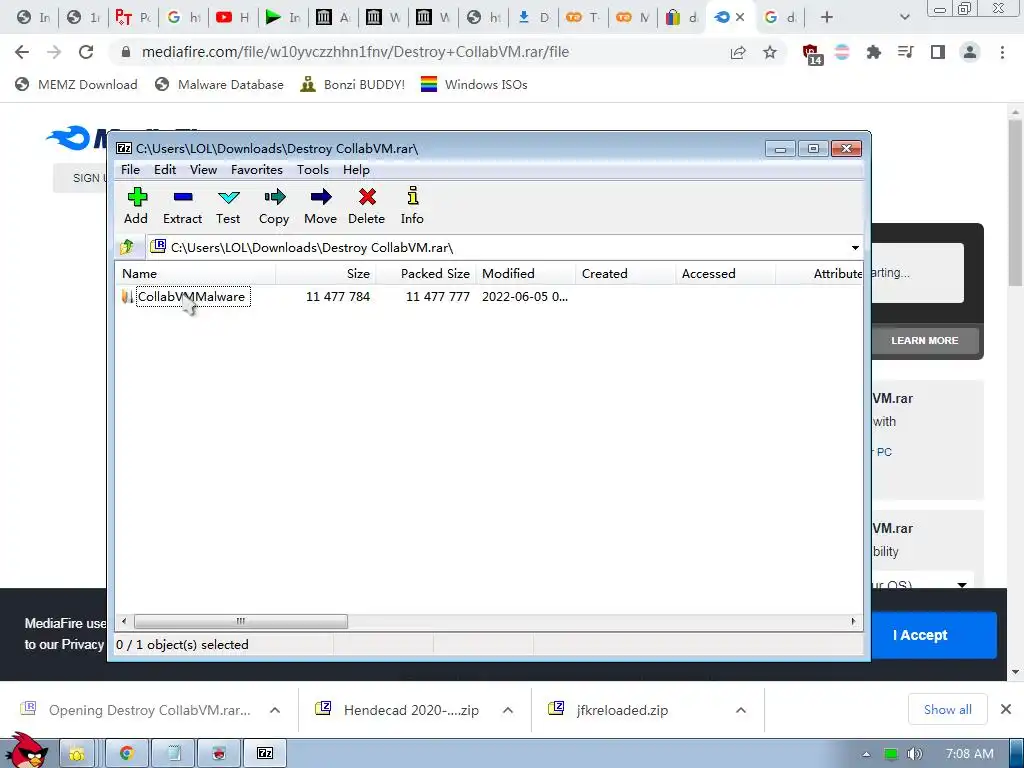Open the Chrome three-dot menu
1024x768 pixels.
(x=1002, y=52)
